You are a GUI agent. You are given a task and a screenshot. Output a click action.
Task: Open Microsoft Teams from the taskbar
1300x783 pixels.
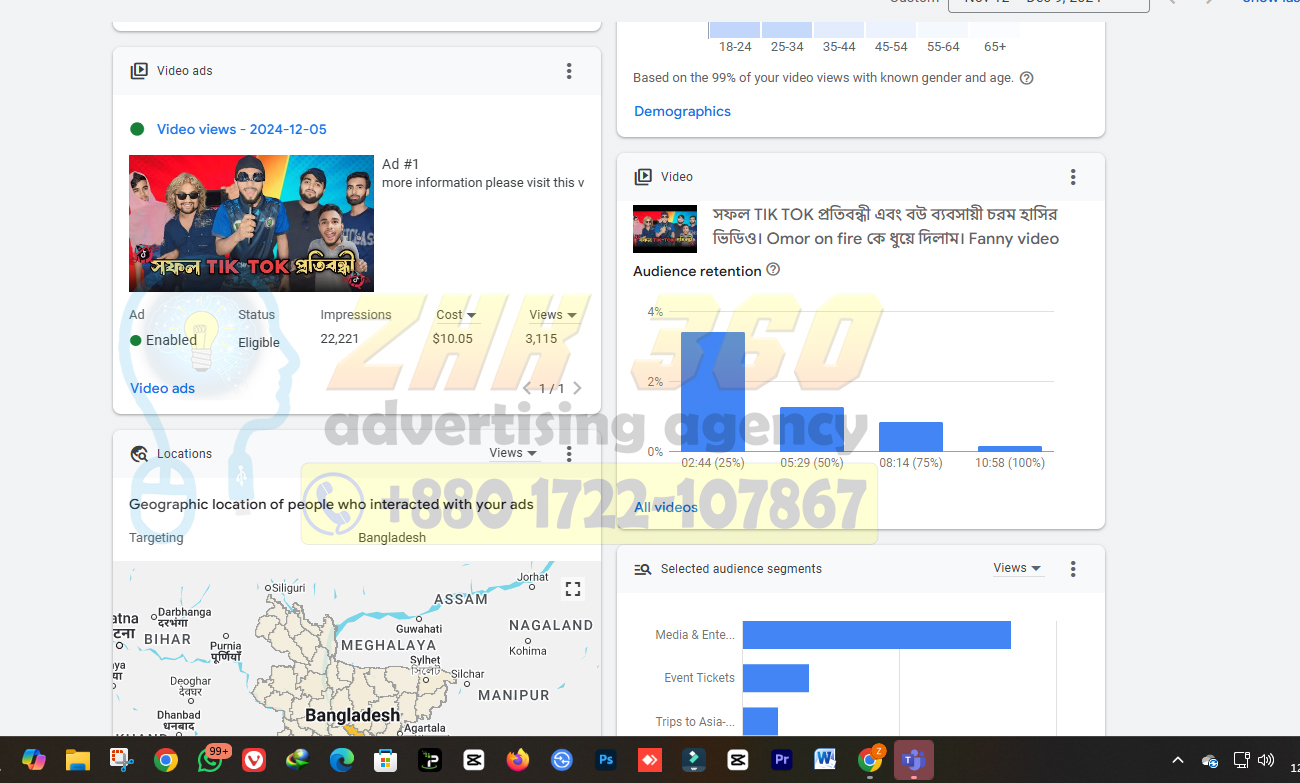click(913, 760)
